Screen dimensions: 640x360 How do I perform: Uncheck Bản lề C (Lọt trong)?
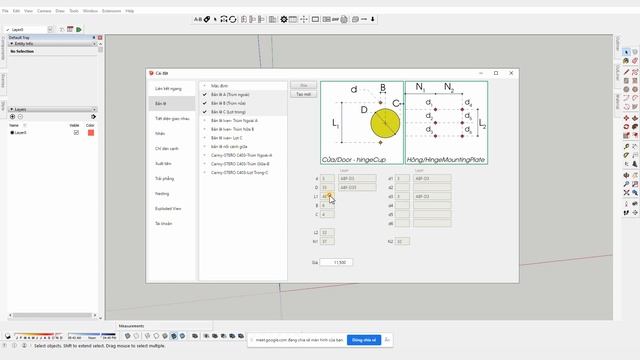[205, 112]
